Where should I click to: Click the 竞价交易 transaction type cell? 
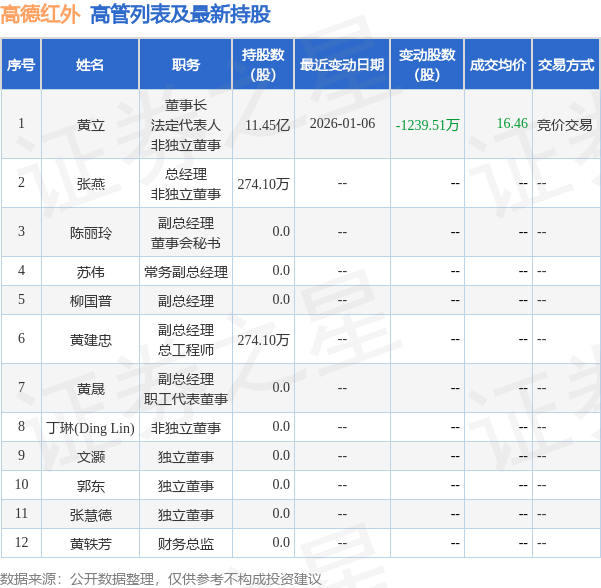tap(565, 125)
